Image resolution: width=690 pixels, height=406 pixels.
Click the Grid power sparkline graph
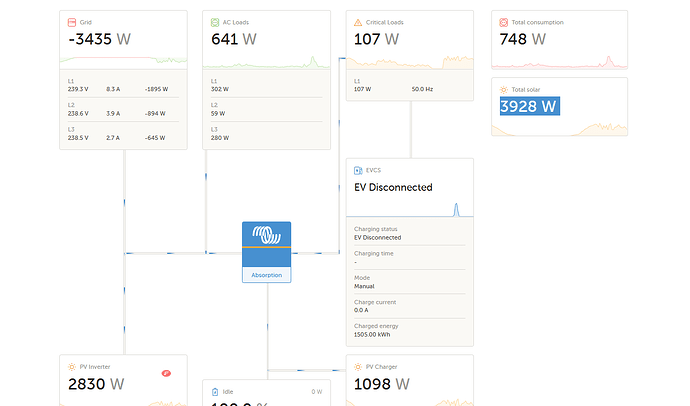[x=123, y=60]
